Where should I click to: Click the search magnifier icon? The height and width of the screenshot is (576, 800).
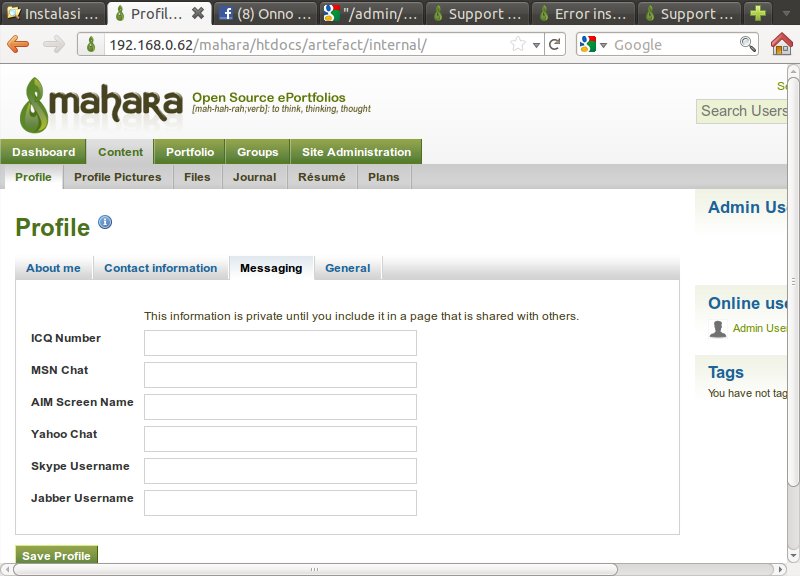pos(748,44)
